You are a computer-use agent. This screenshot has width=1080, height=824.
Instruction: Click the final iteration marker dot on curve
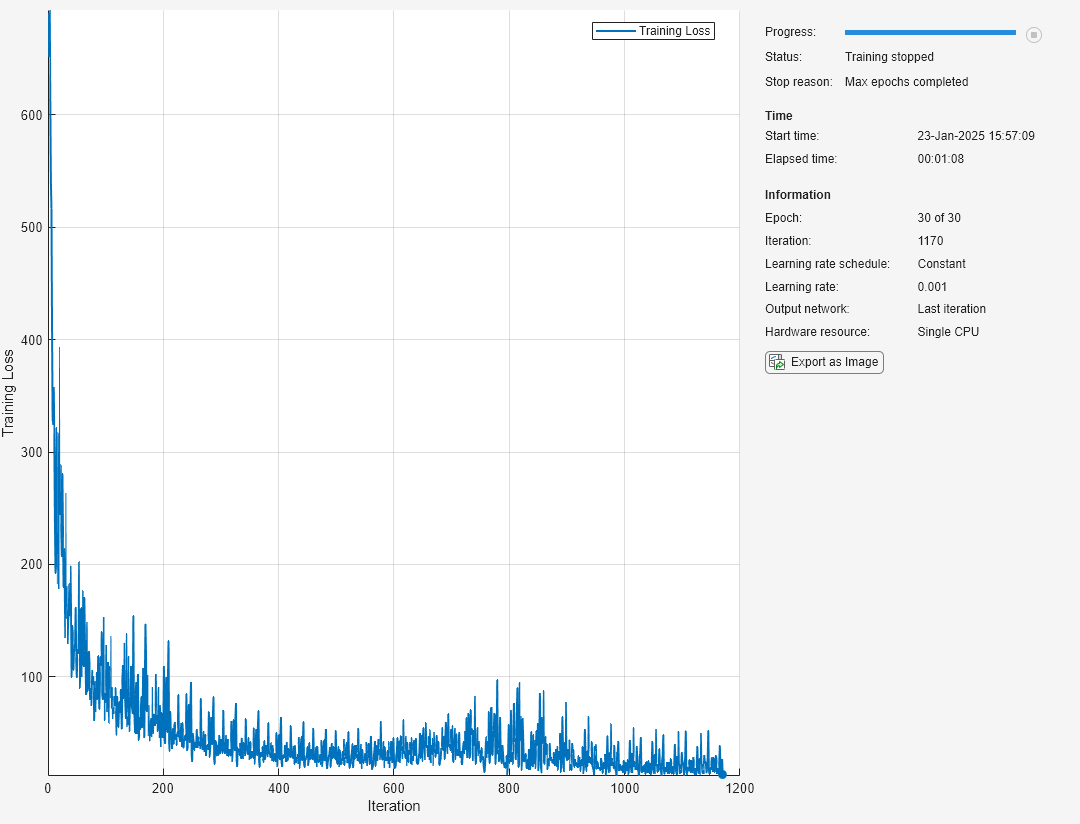[722, 773]
